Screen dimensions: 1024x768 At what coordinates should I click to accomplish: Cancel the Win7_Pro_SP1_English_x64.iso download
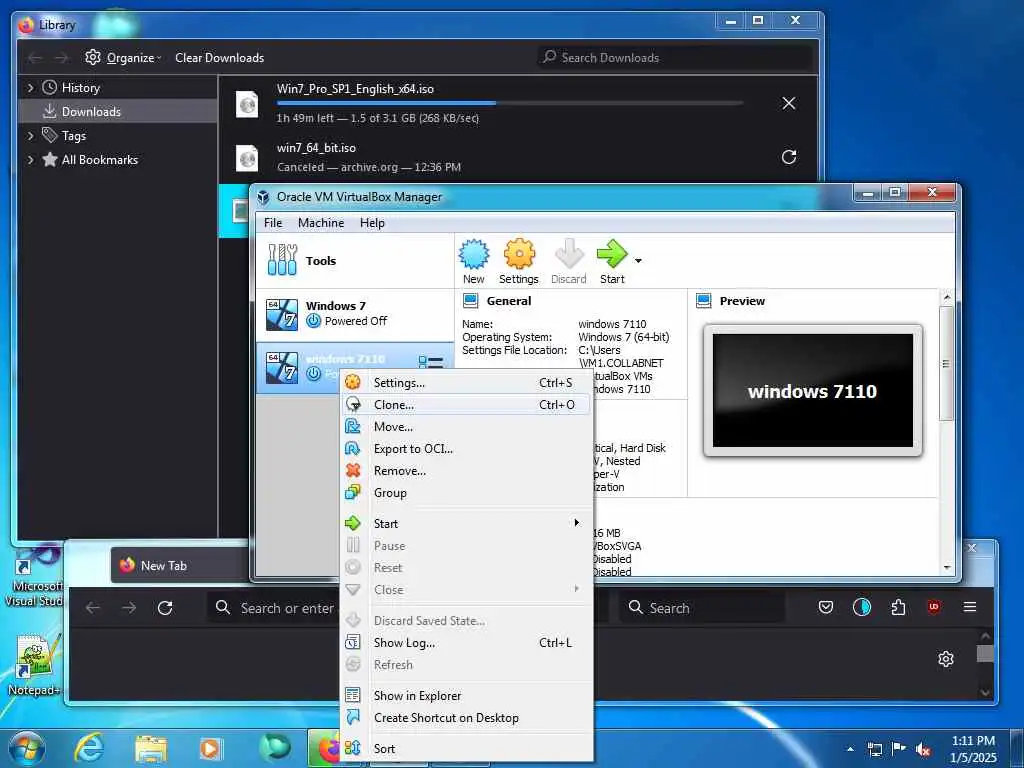point(789,103)
